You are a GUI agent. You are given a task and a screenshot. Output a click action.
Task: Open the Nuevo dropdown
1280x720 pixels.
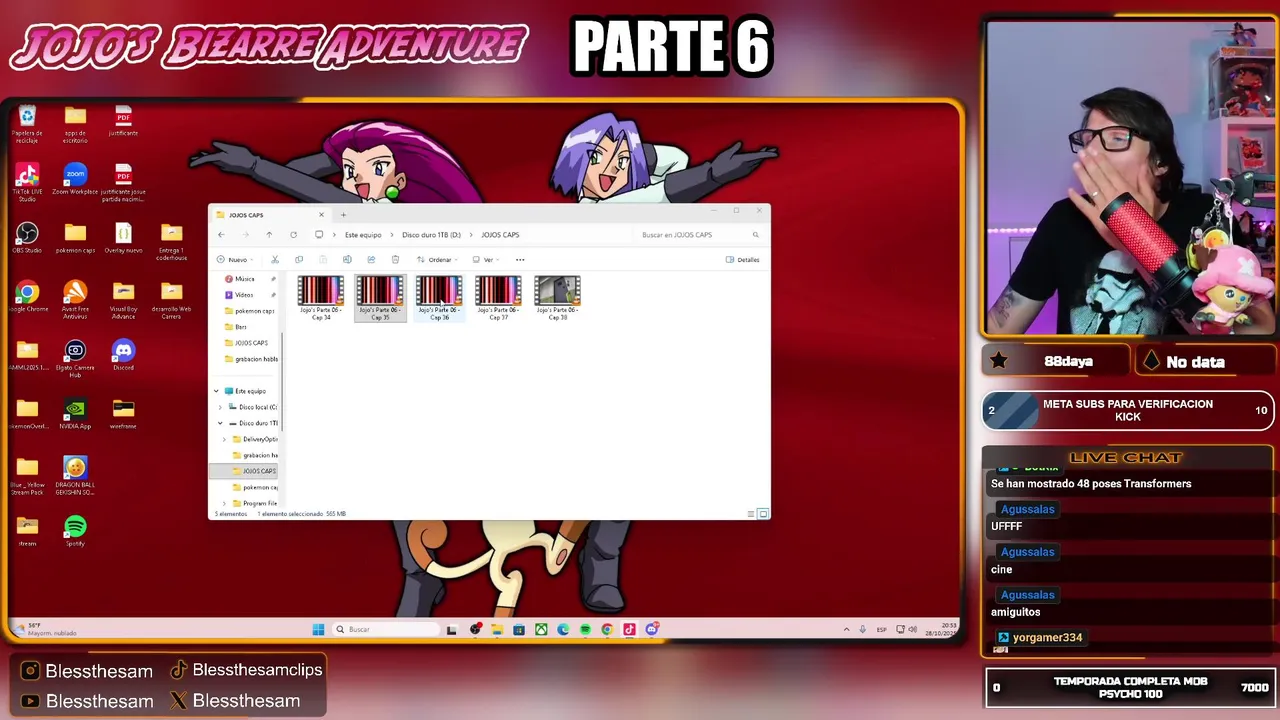click(x=234, y=260)
